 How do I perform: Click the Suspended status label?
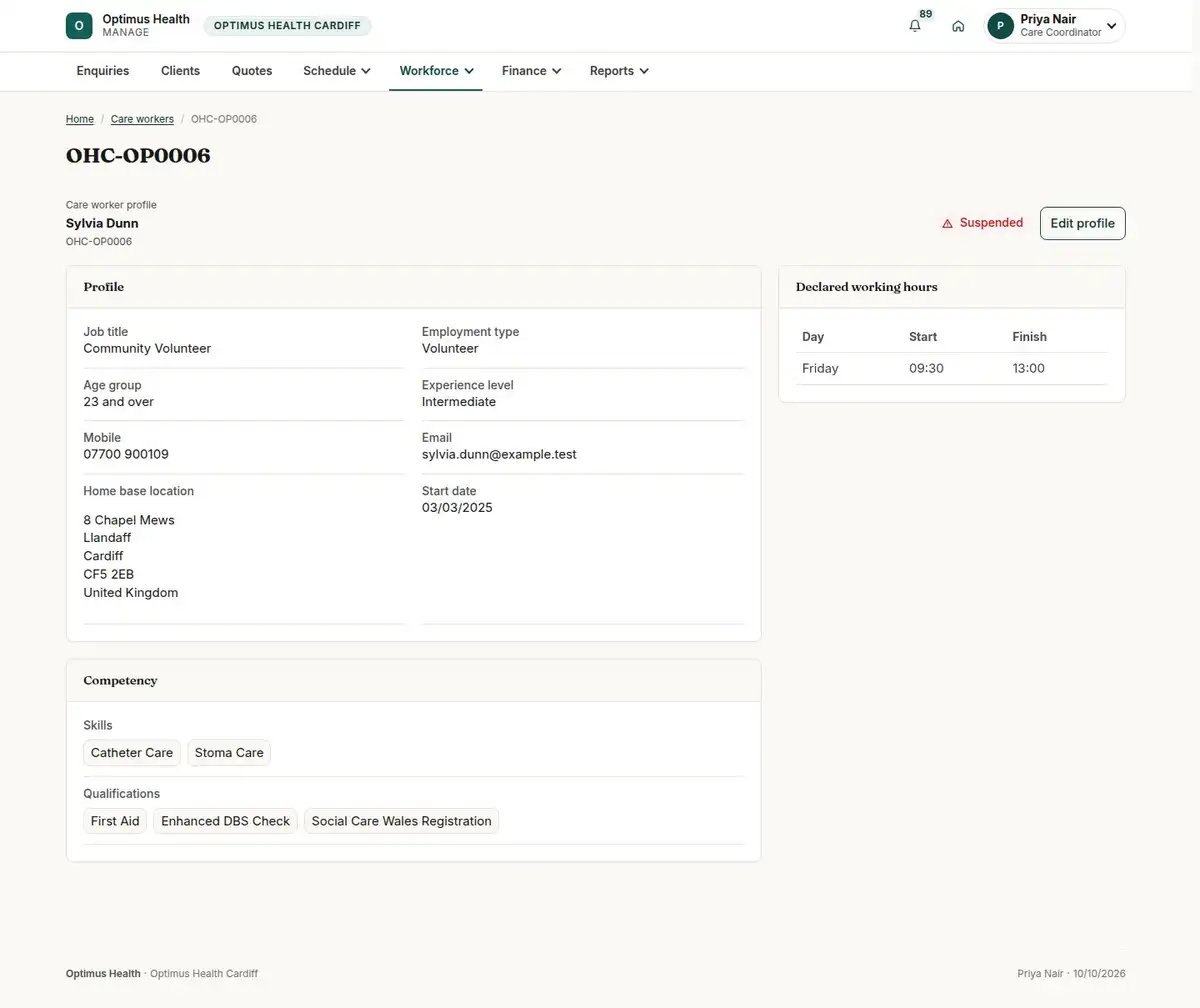coord(991,223)
